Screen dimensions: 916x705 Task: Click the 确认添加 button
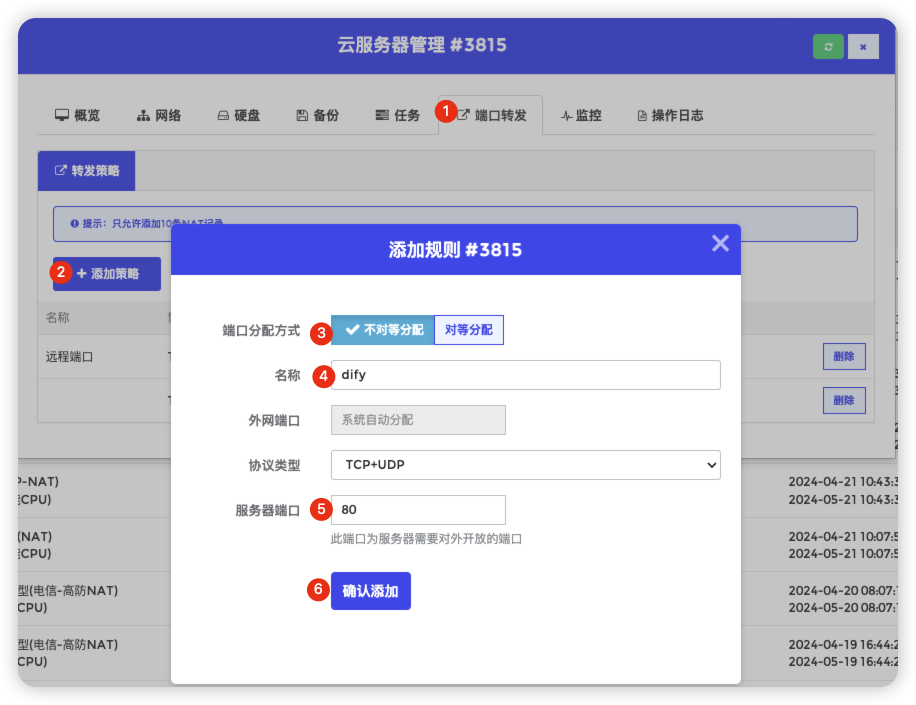coord(371,591)
